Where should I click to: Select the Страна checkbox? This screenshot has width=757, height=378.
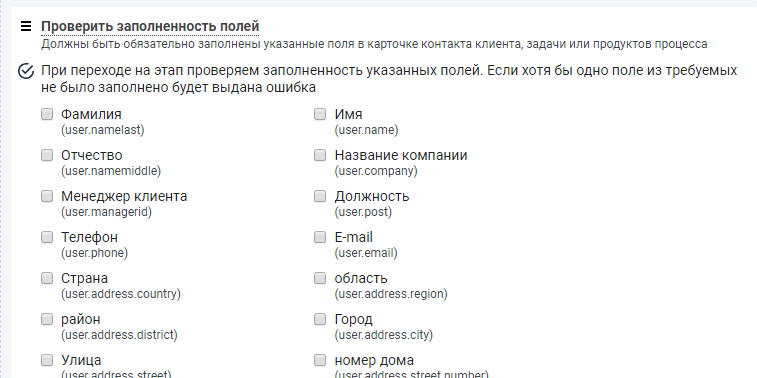tap(47, 278)
